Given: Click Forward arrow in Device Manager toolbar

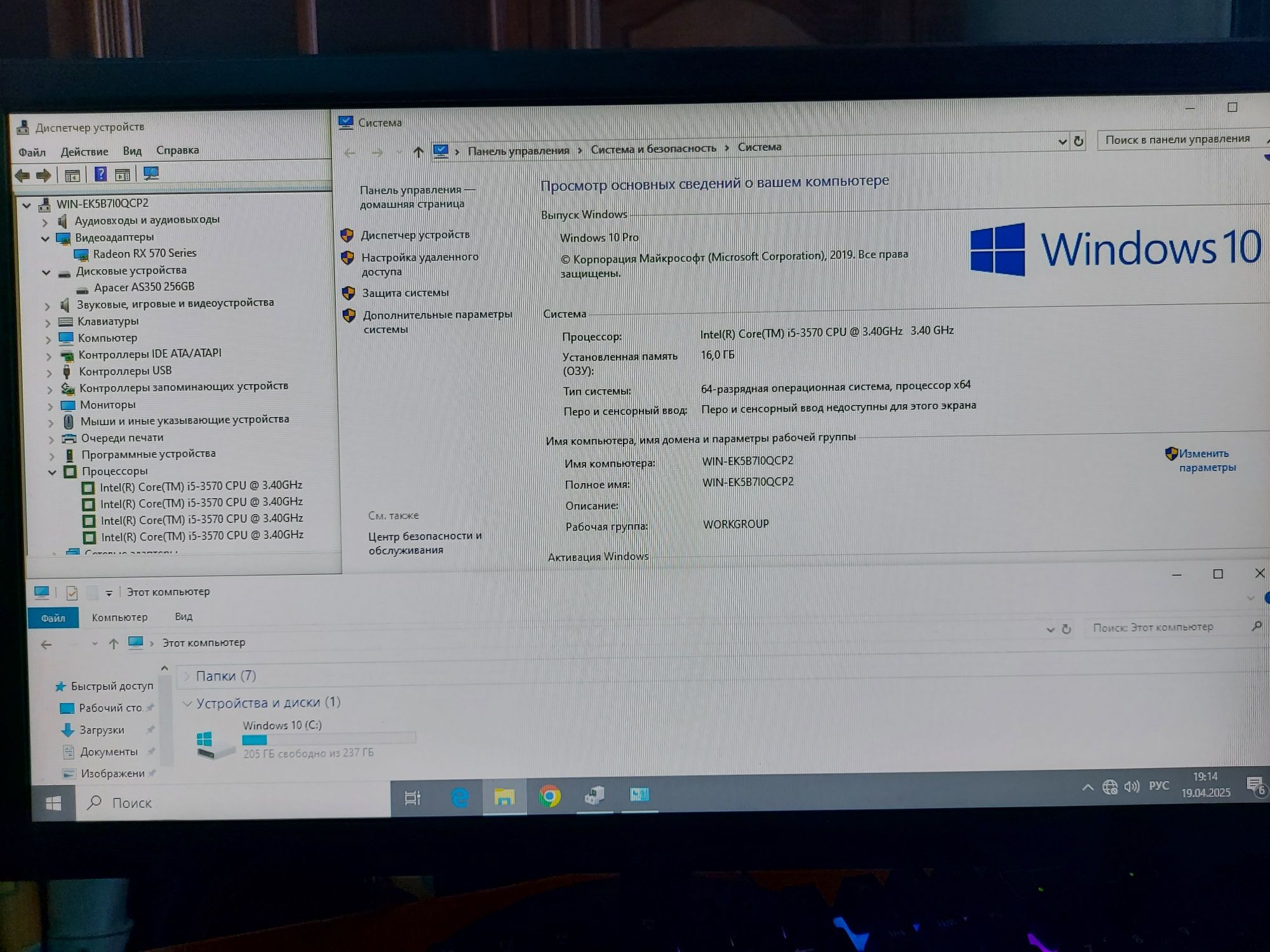Looking at the screenshot, I should (43, 176).
